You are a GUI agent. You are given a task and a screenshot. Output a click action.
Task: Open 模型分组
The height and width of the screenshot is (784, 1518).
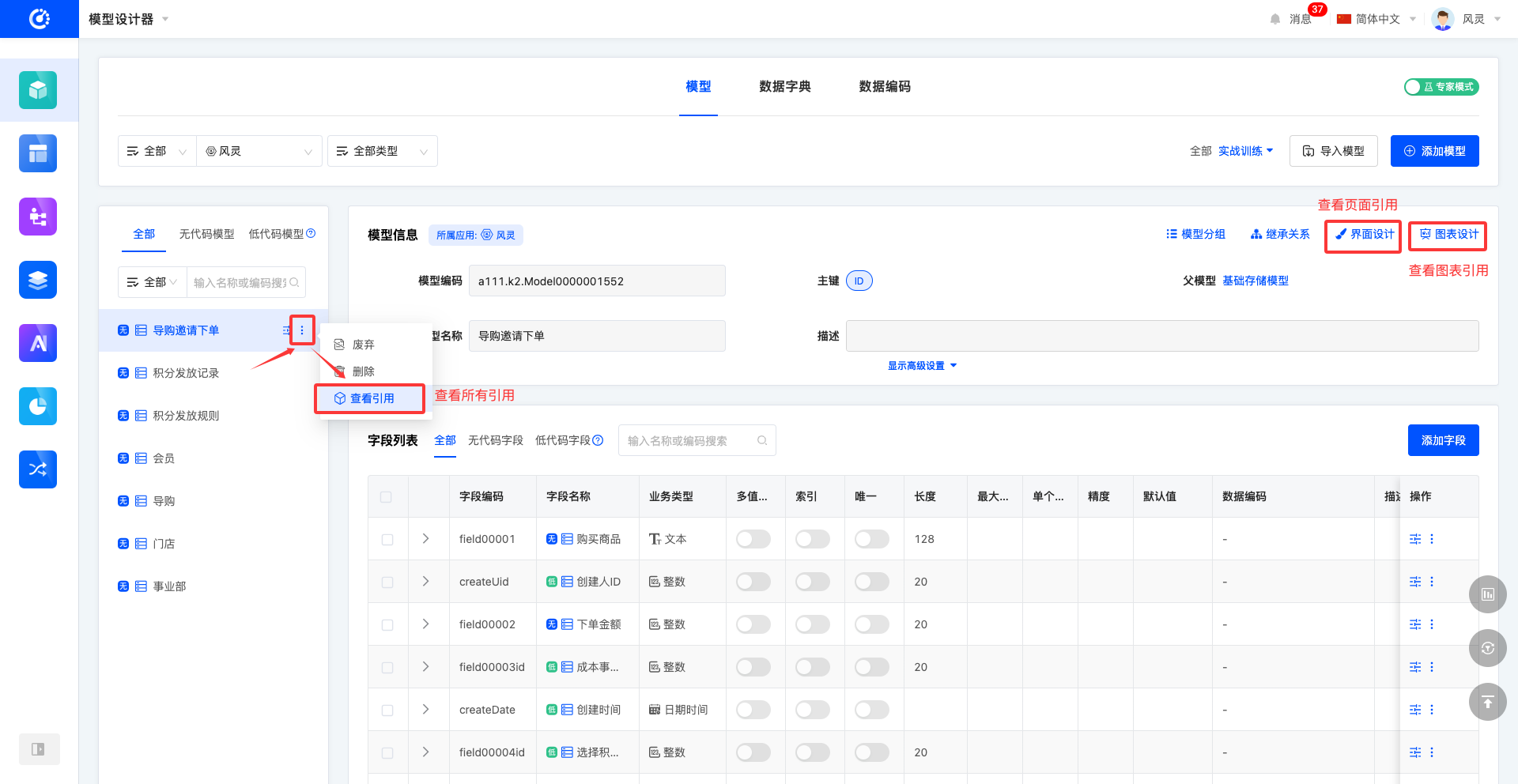click(x=1195, y=234)
